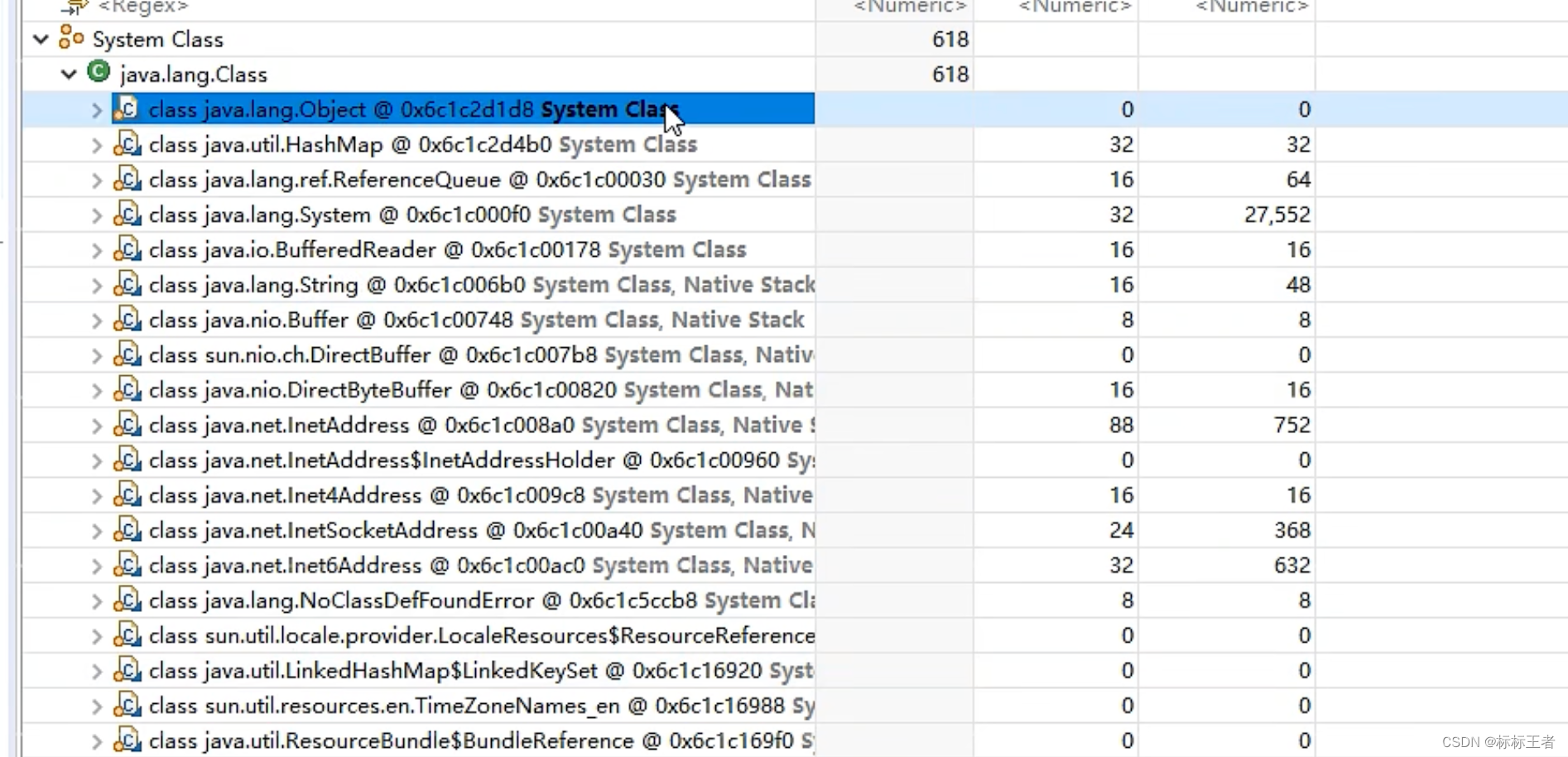The height and width of the screenshot is (757, 1568).
Task: Click retained heap value 632
Action: 1291,566
